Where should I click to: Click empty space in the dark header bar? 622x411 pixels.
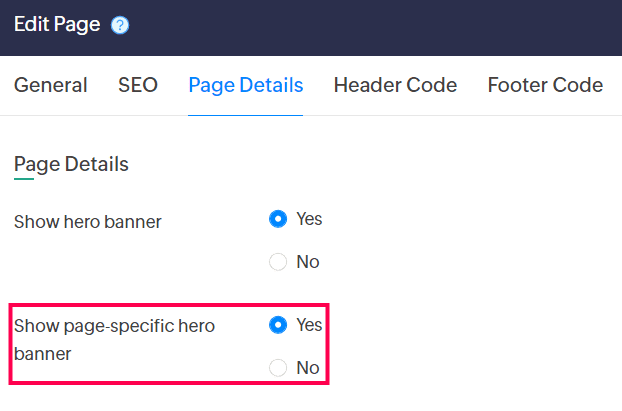400,27
